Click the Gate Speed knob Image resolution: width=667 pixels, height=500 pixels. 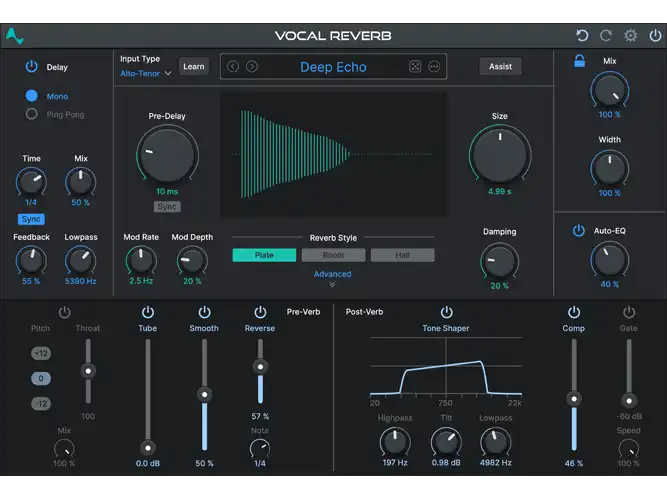point(629,448)
